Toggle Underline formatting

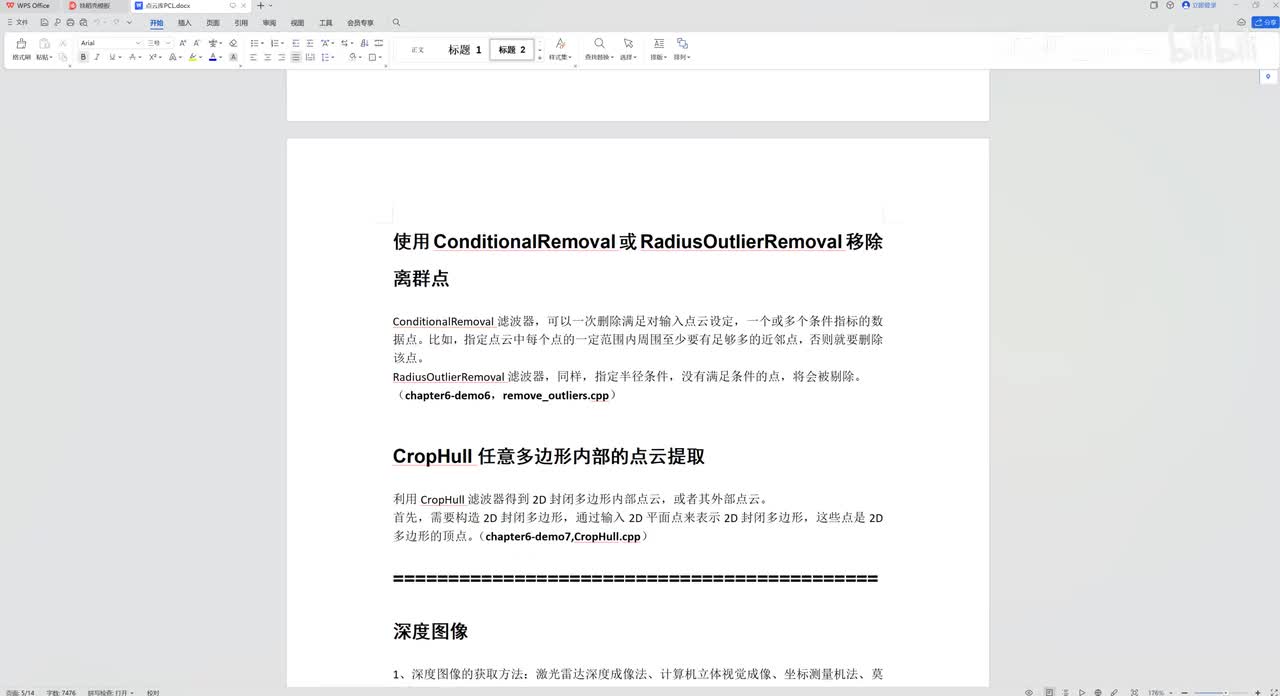112,57
